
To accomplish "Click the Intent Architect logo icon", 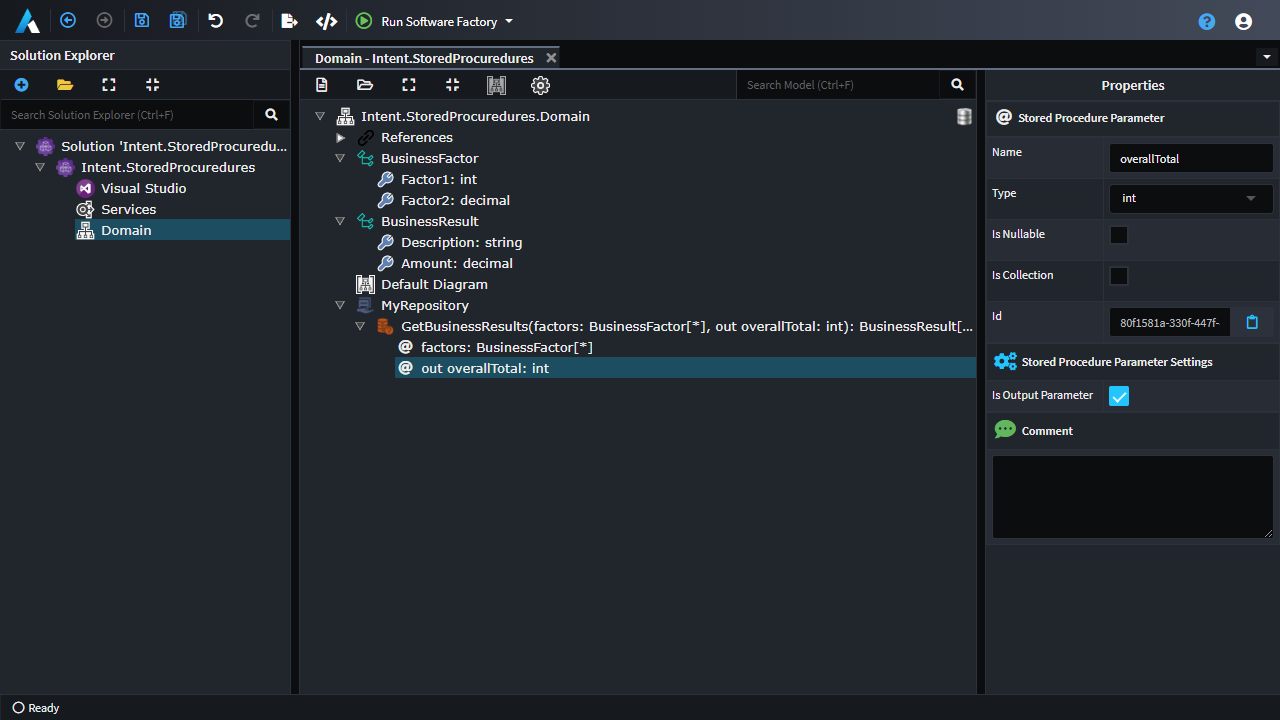I will 27,21.
